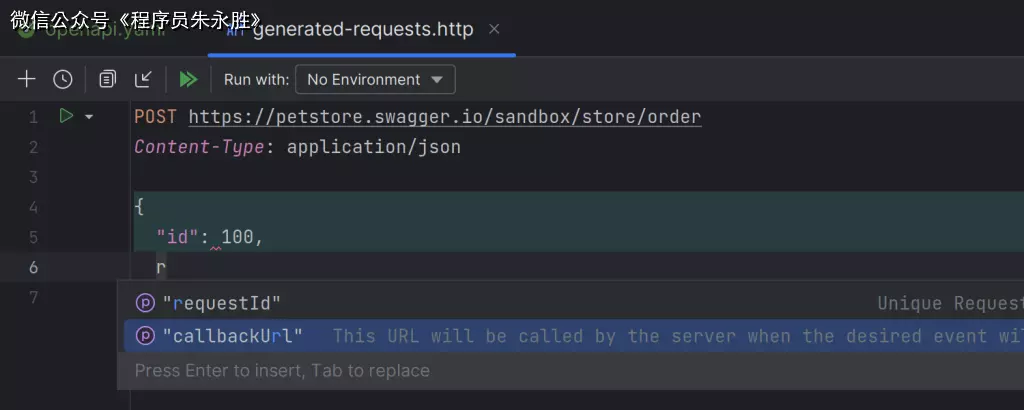
Task: Click line number 6 in the gutter
Action: (x=33, y=267)
